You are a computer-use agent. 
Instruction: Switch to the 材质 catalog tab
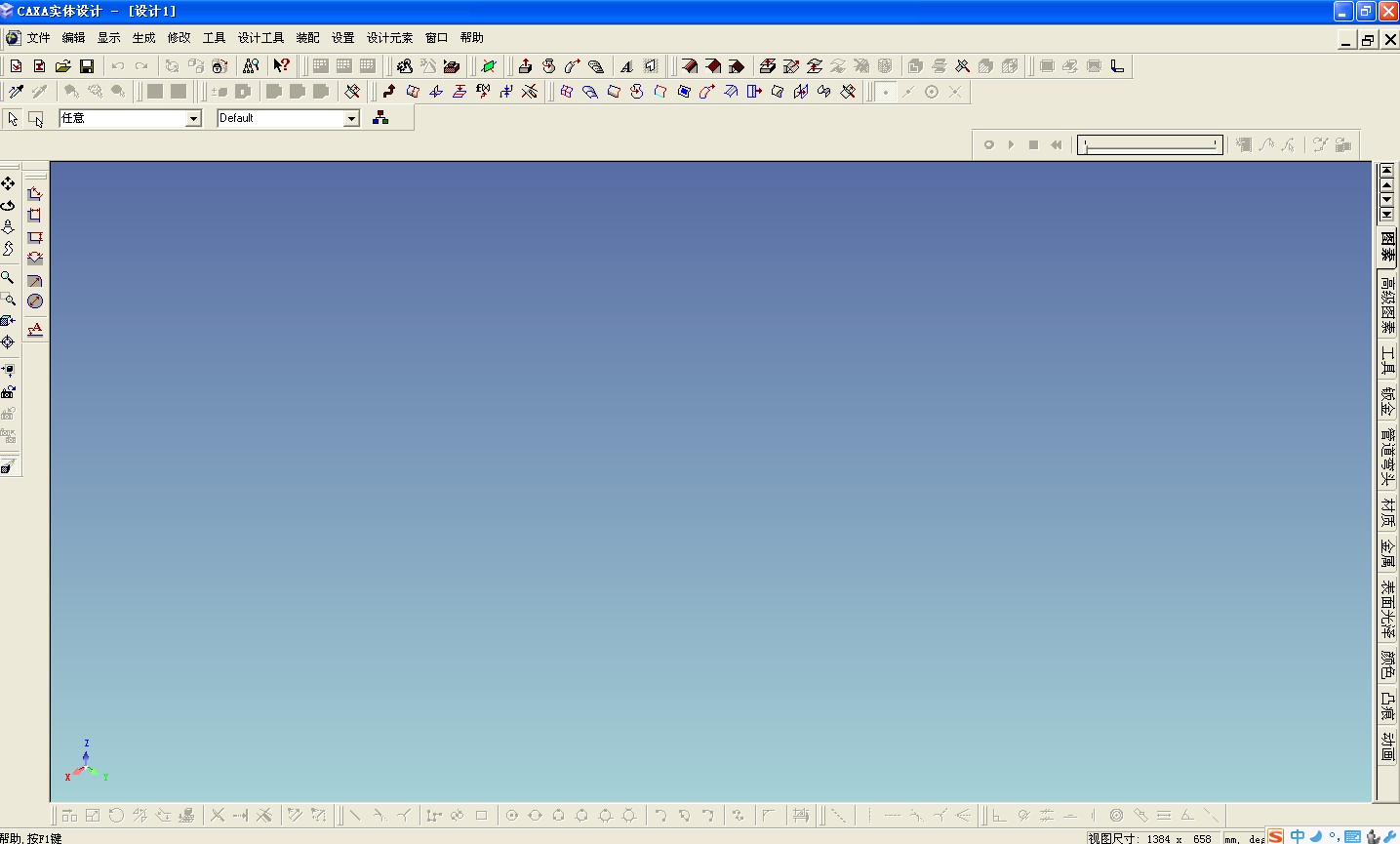(x=1387, y=513)
